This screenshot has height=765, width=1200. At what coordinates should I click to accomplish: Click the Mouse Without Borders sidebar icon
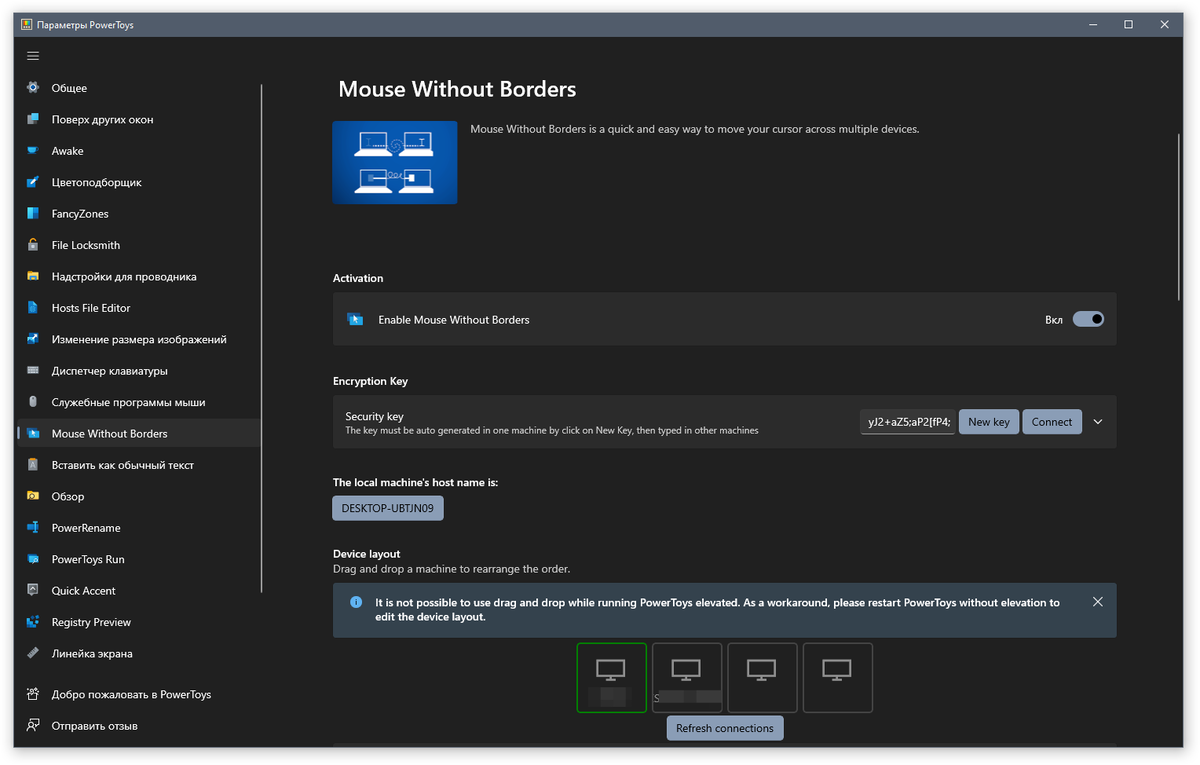[33, 434]
